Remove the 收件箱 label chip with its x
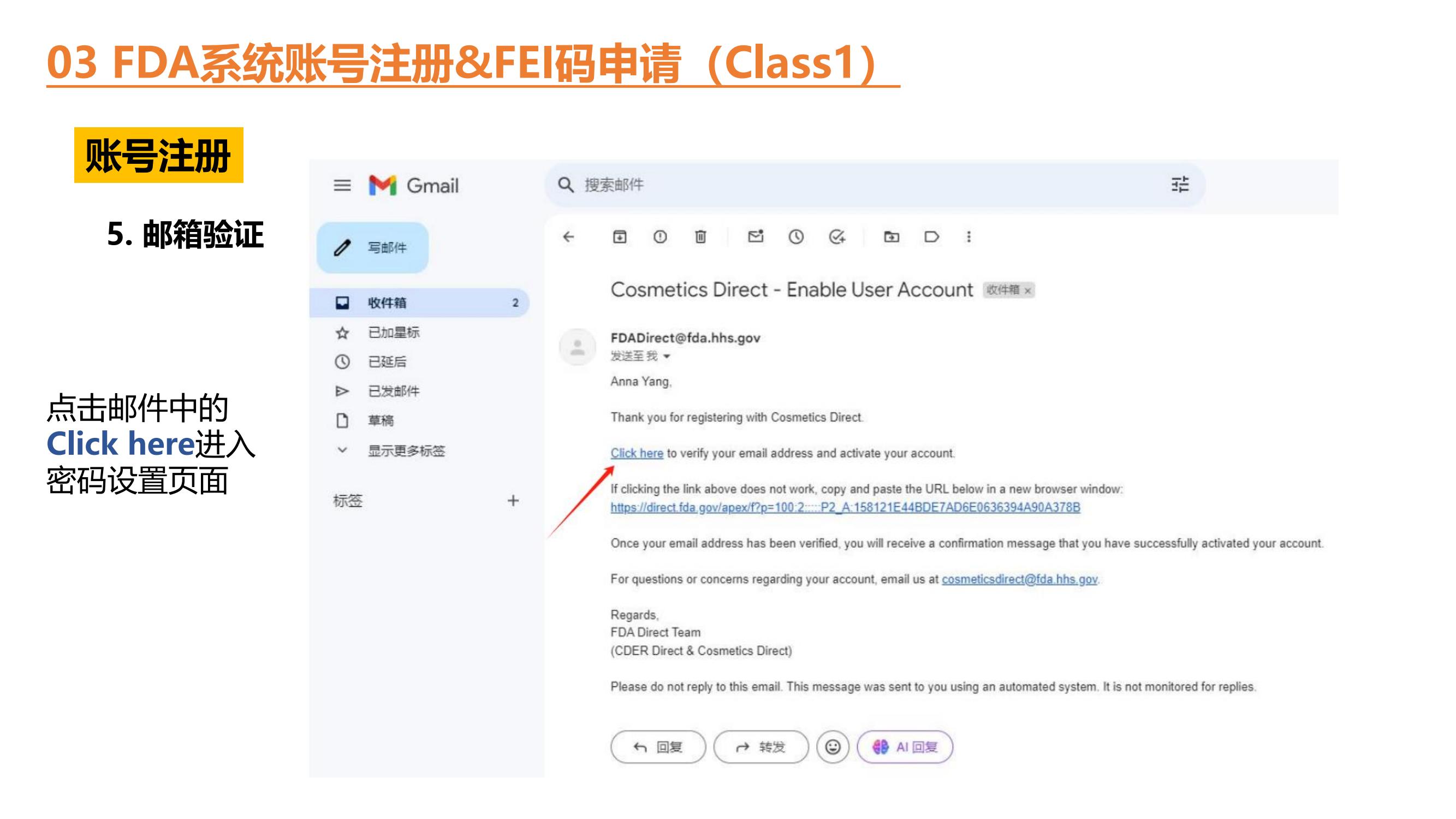Screen dimensions: 1456x819 1028,290
